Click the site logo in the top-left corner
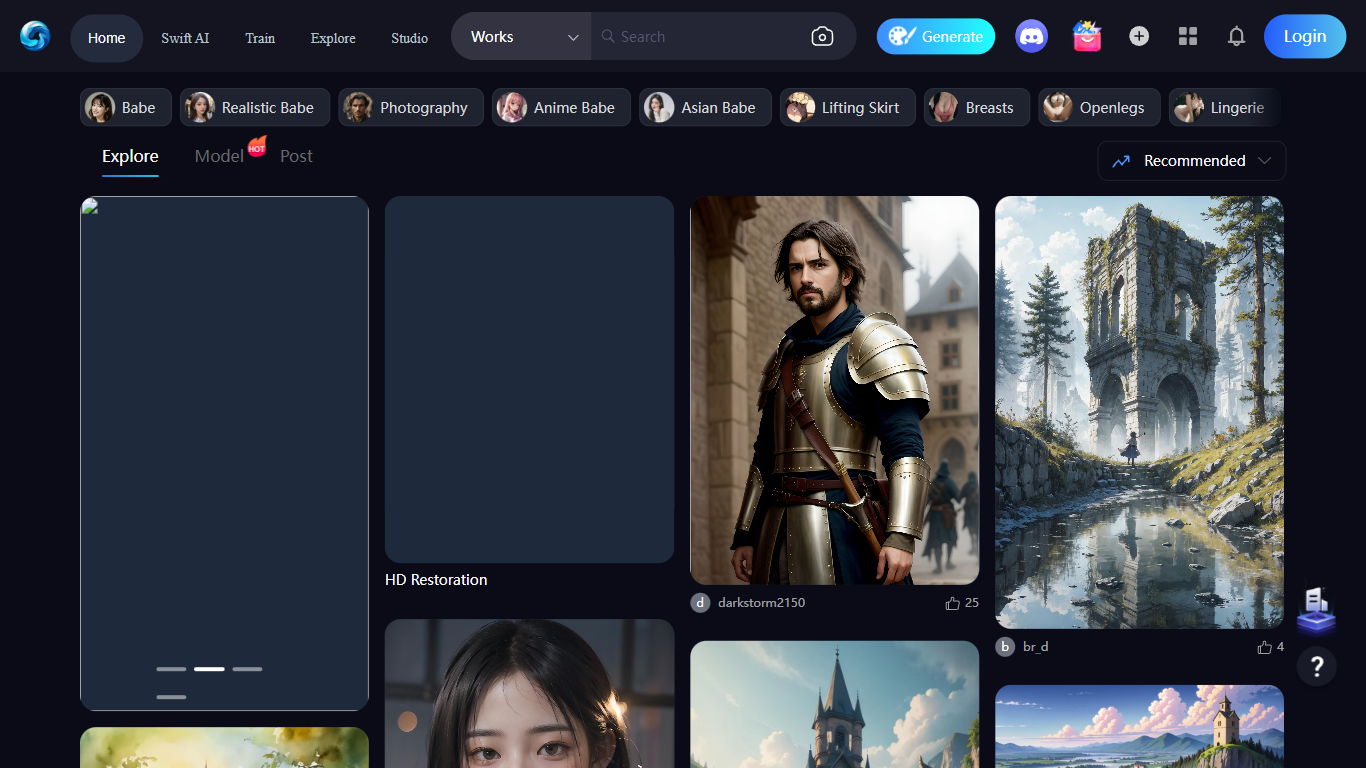This screenshot has width=1366, height=768. tap(35, 36)
